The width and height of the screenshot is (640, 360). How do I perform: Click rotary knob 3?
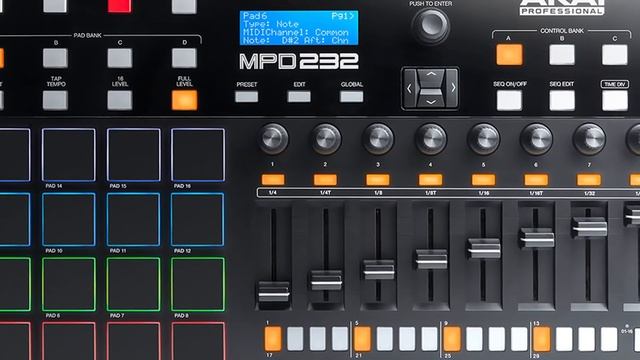point(378,139)
